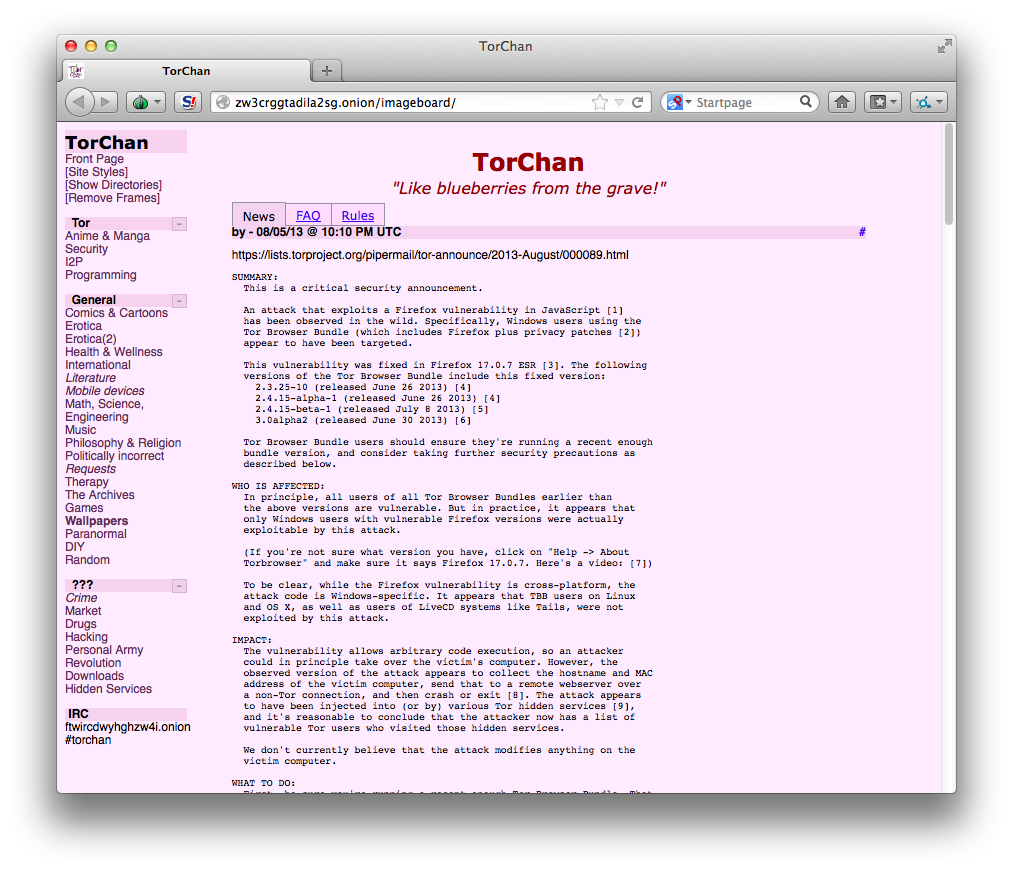The height and width of the screenshot is (872, 1013).
Task: Click the vertical page scrollbar
Action: (948, 174)
